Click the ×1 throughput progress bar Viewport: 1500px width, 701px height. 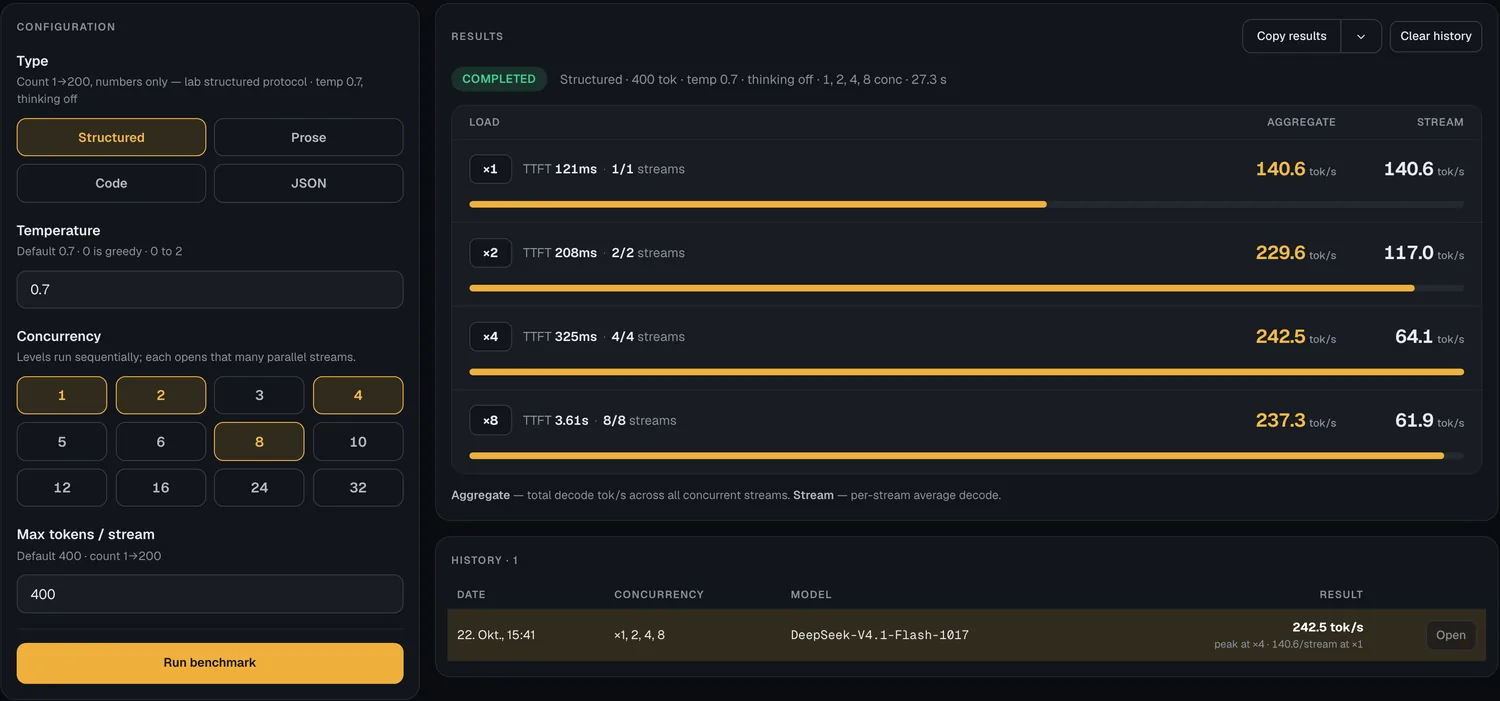click(966, 204)
